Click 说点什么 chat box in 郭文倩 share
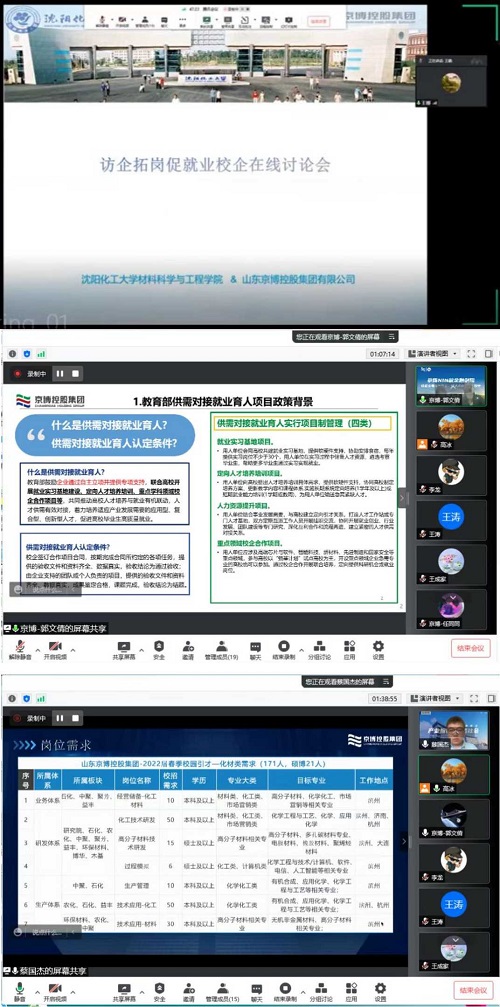This screenshot has height=1007, width=500. tap(44, 588)
